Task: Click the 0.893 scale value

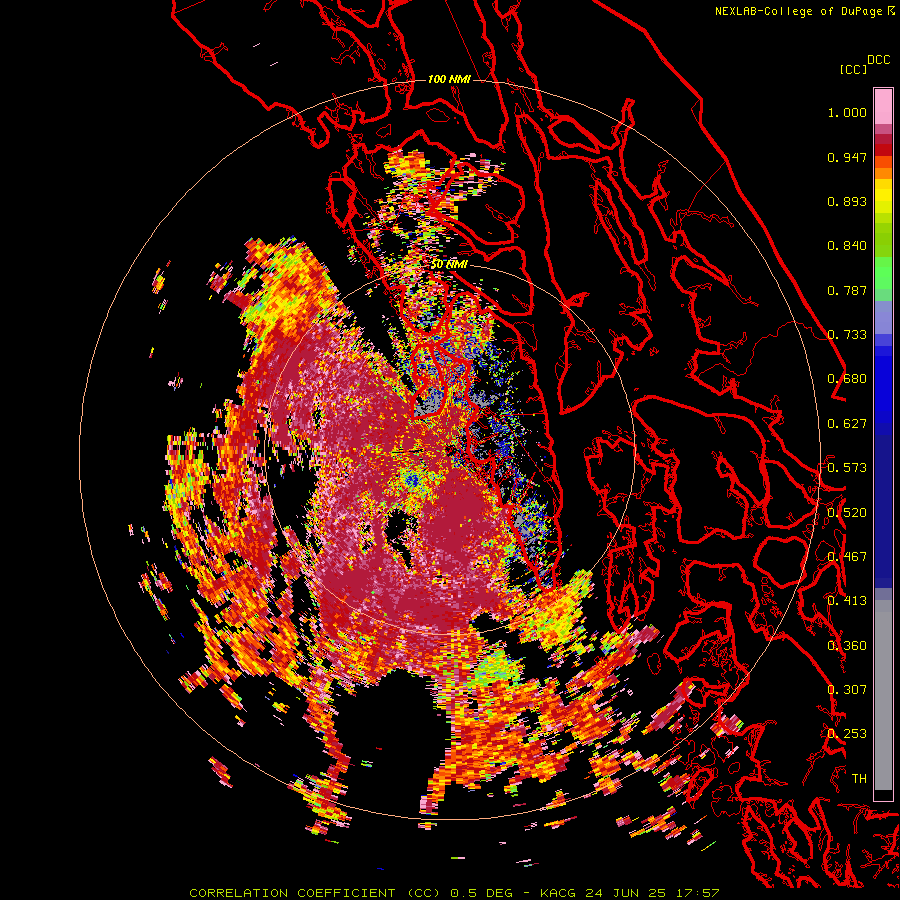Action: tap(847, 201)
